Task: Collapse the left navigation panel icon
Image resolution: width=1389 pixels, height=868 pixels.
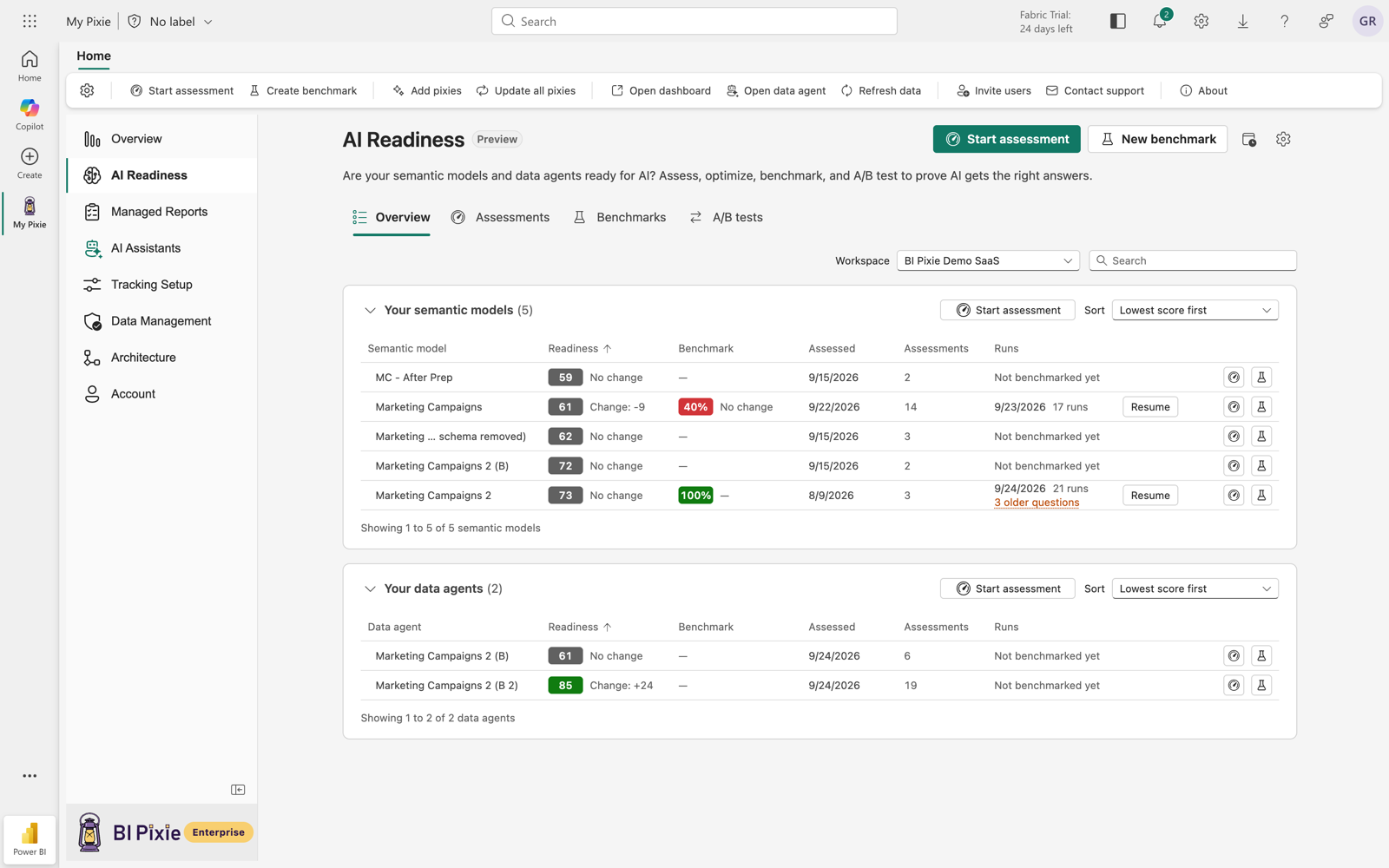Action: 238,790
